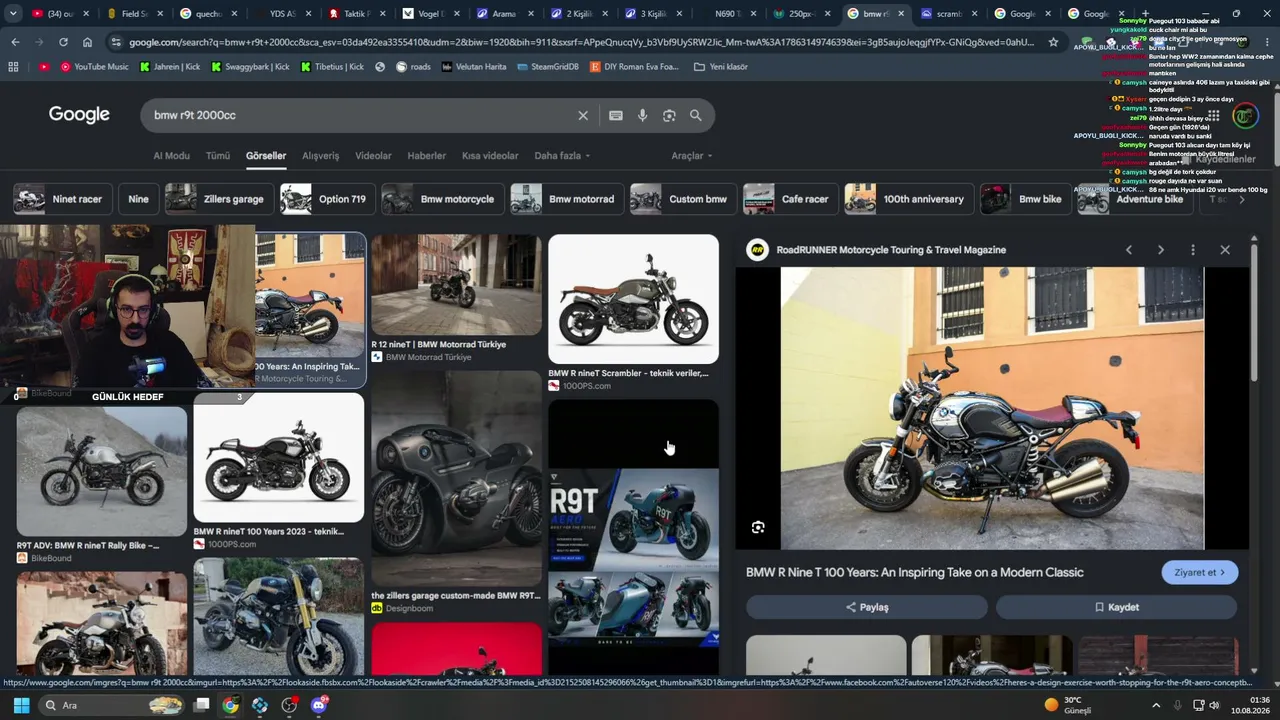Click the Windows taskbar search box 'Ara'
This screenshot has width=1280, height=720.
coord(113,705)
